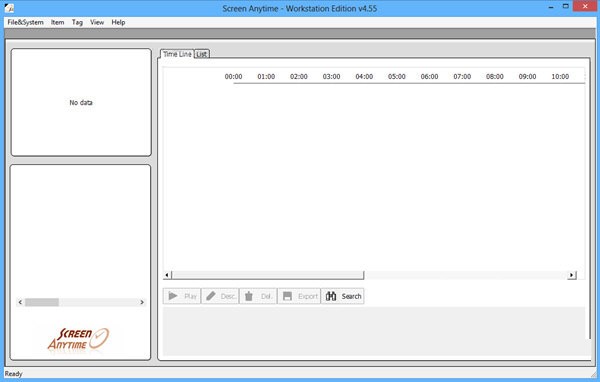Open the Tag menu
Screen dimensions: 600x382
[x=77, y=22]
